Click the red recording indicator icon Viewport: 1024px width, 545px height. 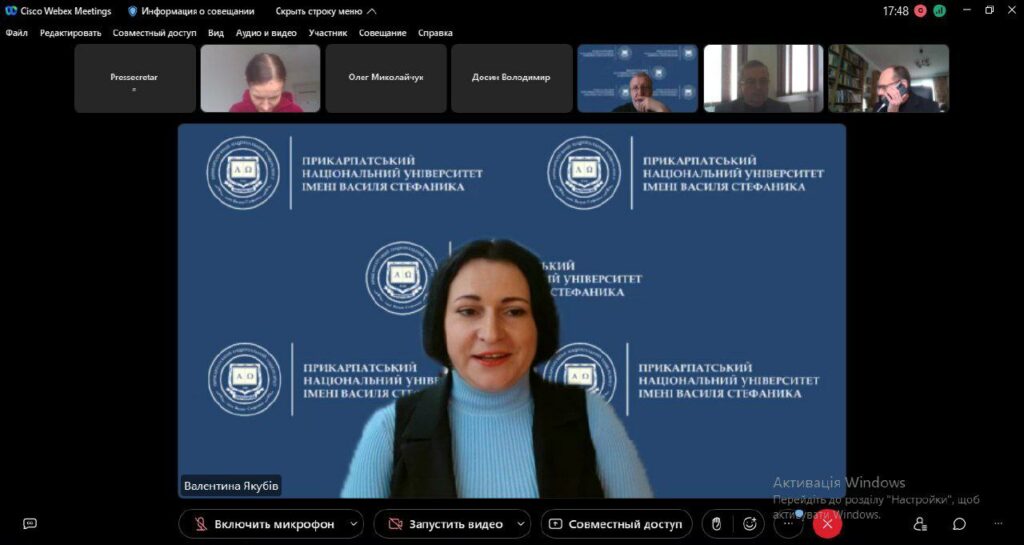(920, 11)
